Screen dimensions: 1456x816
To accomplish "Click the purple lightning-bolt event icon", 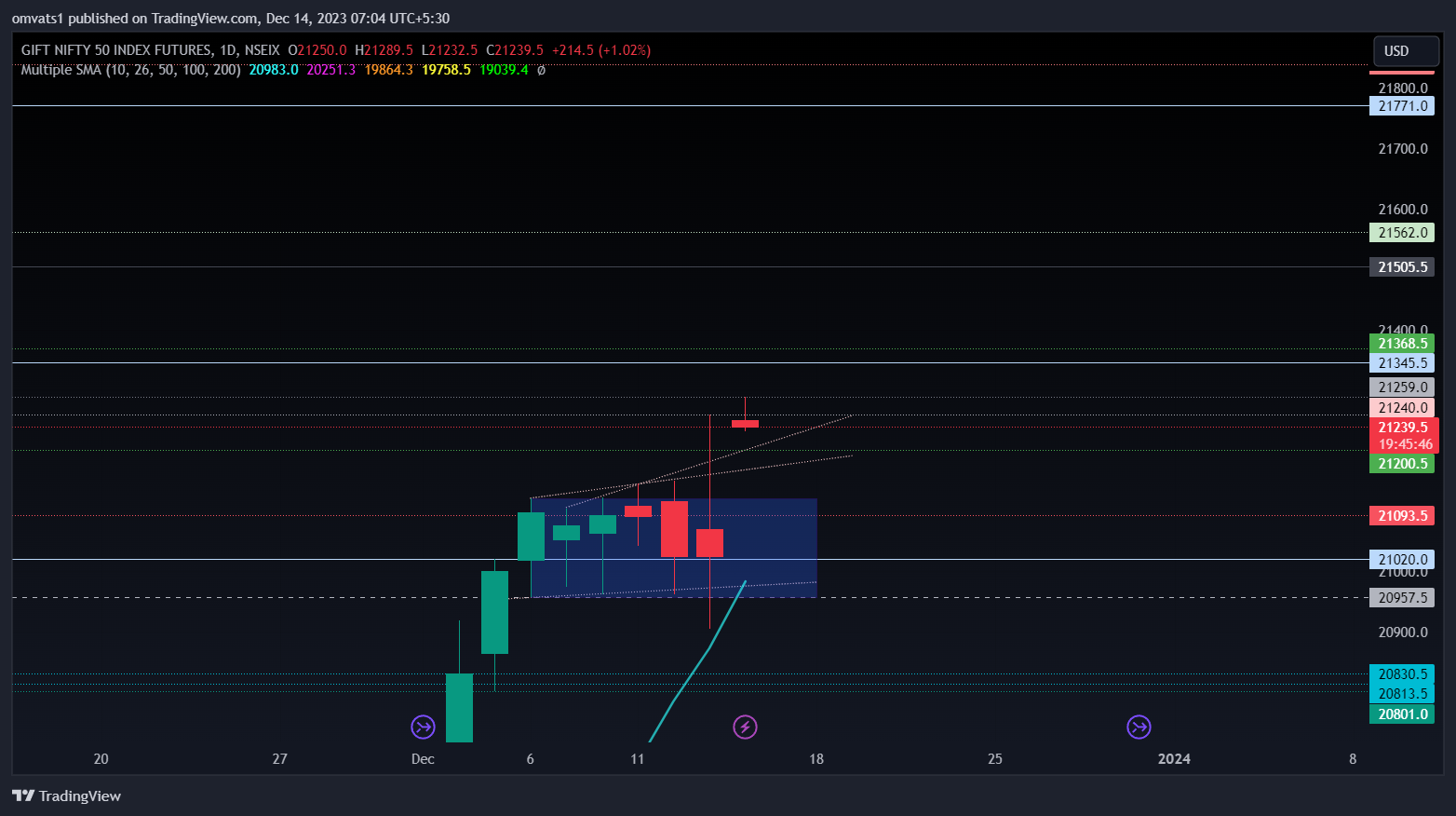I will tap(745, 727).
